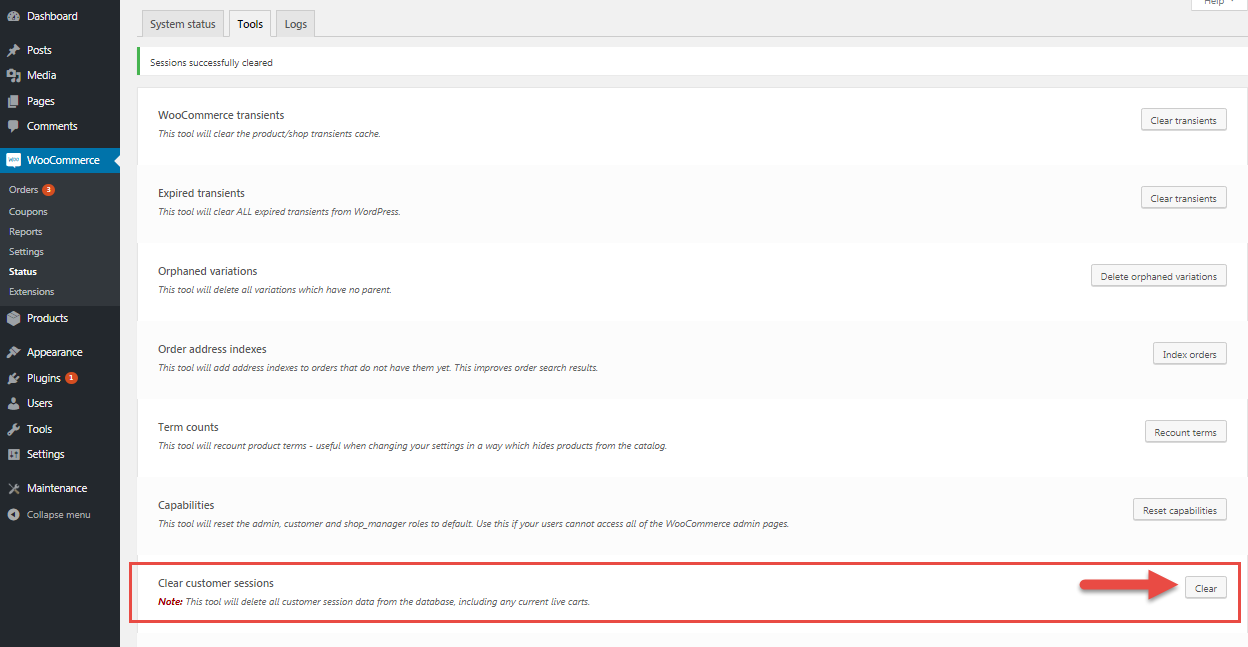Open the Media menu label
The width and height of the screenshot is (1248, 647).
point(41,75)
